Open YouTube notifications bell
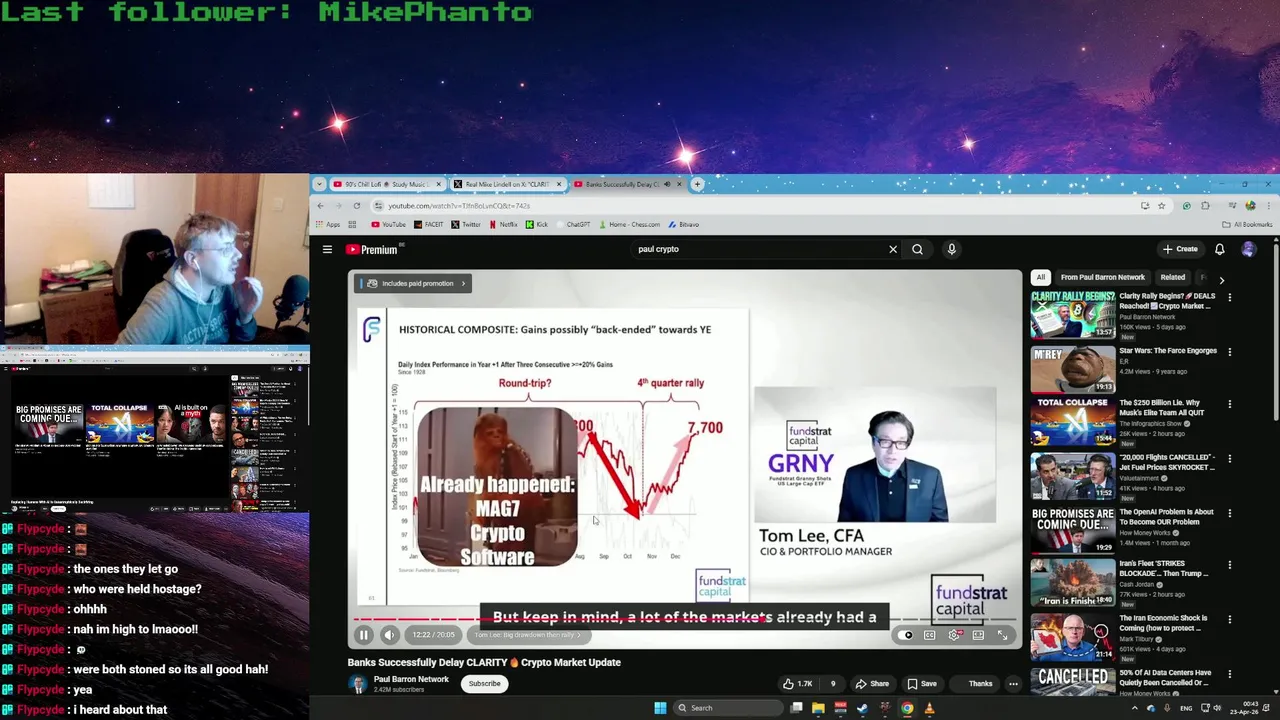The image size is (1280, 720). click(x=1219, y=249)
